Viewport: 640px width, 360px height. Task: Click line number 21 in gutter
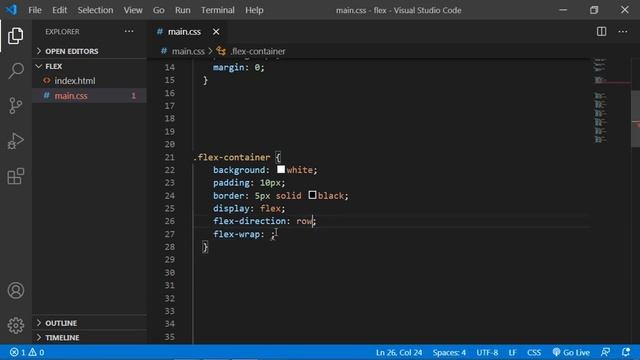tap(169, 157)
